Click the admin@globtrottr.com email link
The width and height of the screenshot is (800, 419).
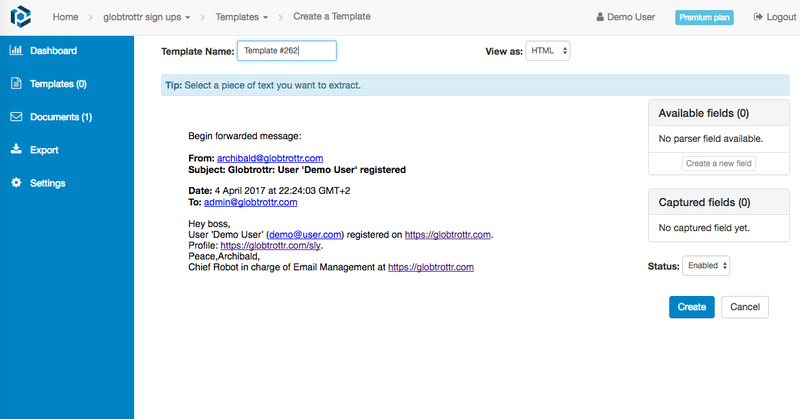click(251, 202)
